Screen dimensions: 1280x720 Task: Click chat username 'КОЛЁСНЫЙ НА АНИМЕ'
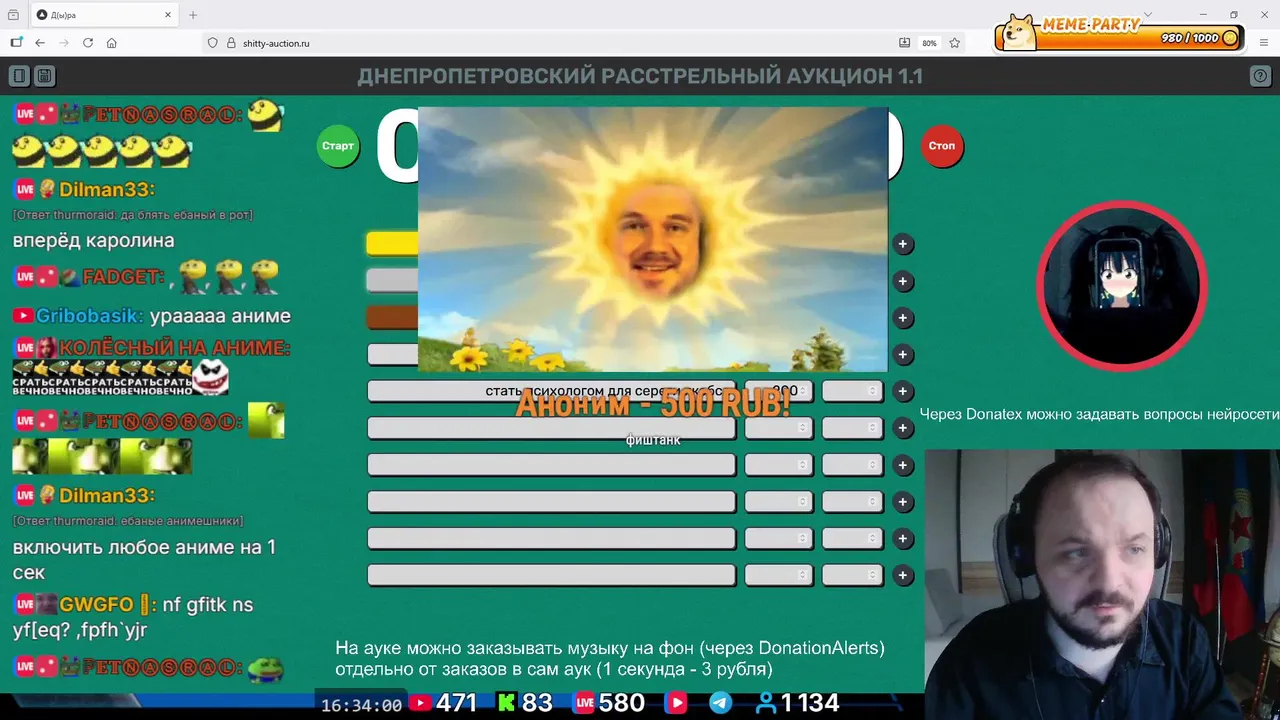click(x=174, y=348)
